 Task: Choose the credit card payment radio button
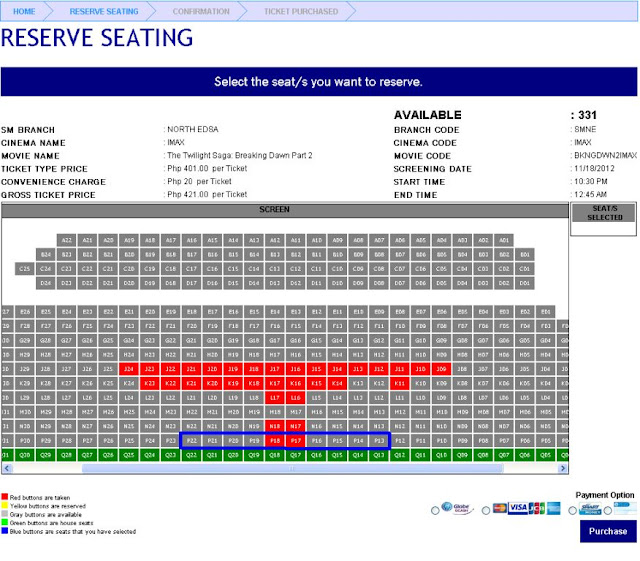(x=486, y=510)
